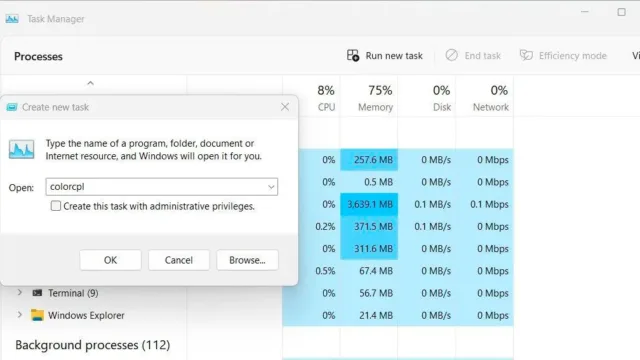Click the Run new task icon

[353, 56]
